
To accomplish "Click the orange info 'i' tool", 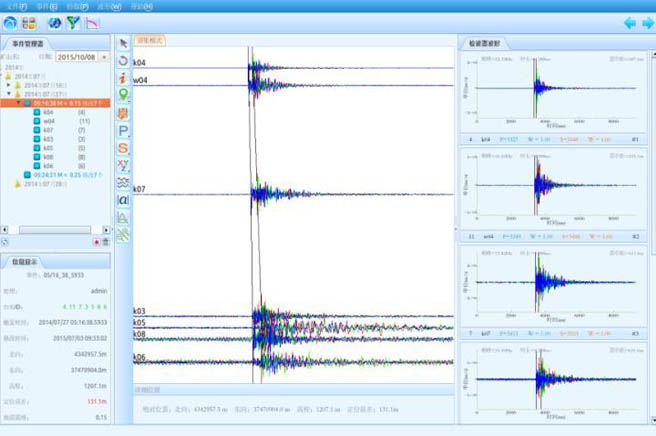I will [x=123, y=78].
